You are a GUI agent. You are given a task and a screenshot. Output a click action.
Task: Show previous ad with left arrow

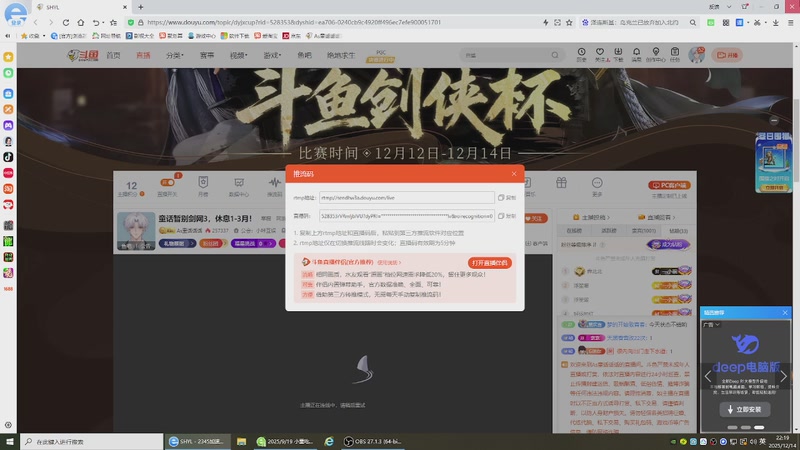(708, 377)
